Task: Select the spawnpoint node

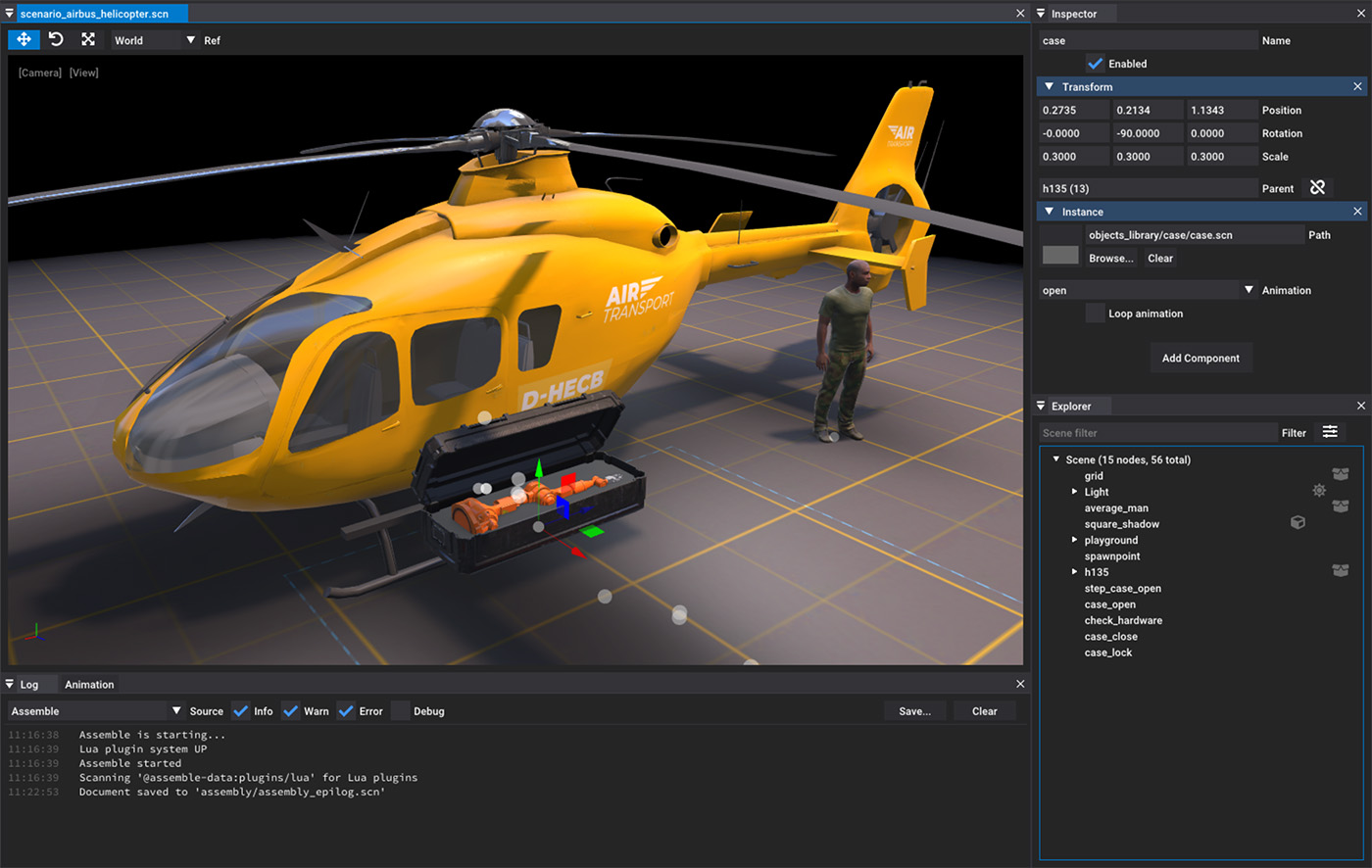Action: (1112, 555)
